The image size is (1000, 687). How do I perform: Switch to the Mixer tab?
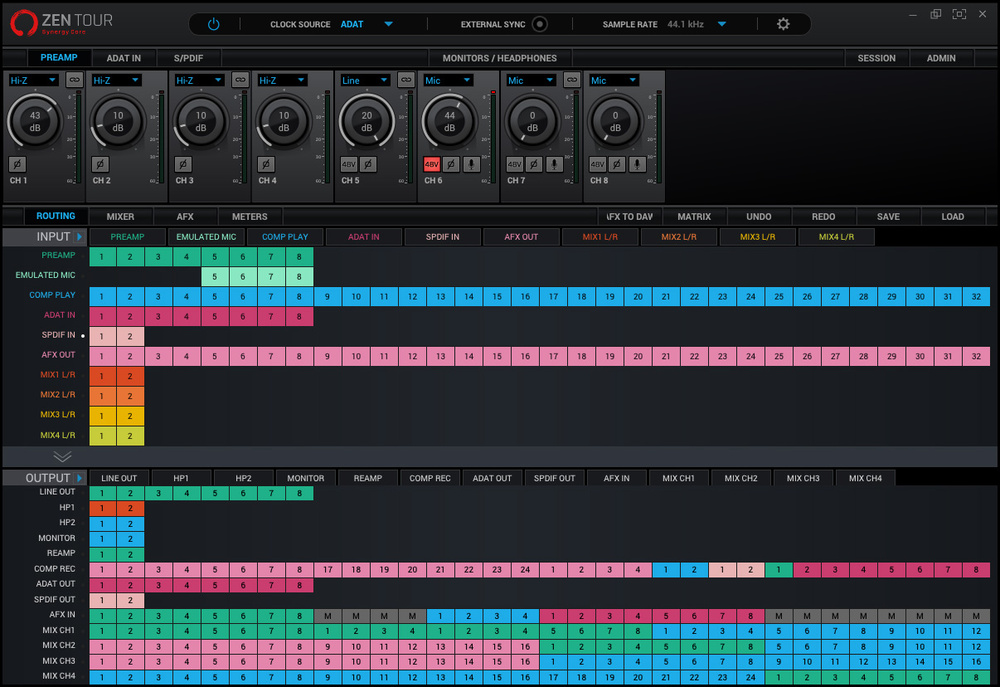click(120, 216)
